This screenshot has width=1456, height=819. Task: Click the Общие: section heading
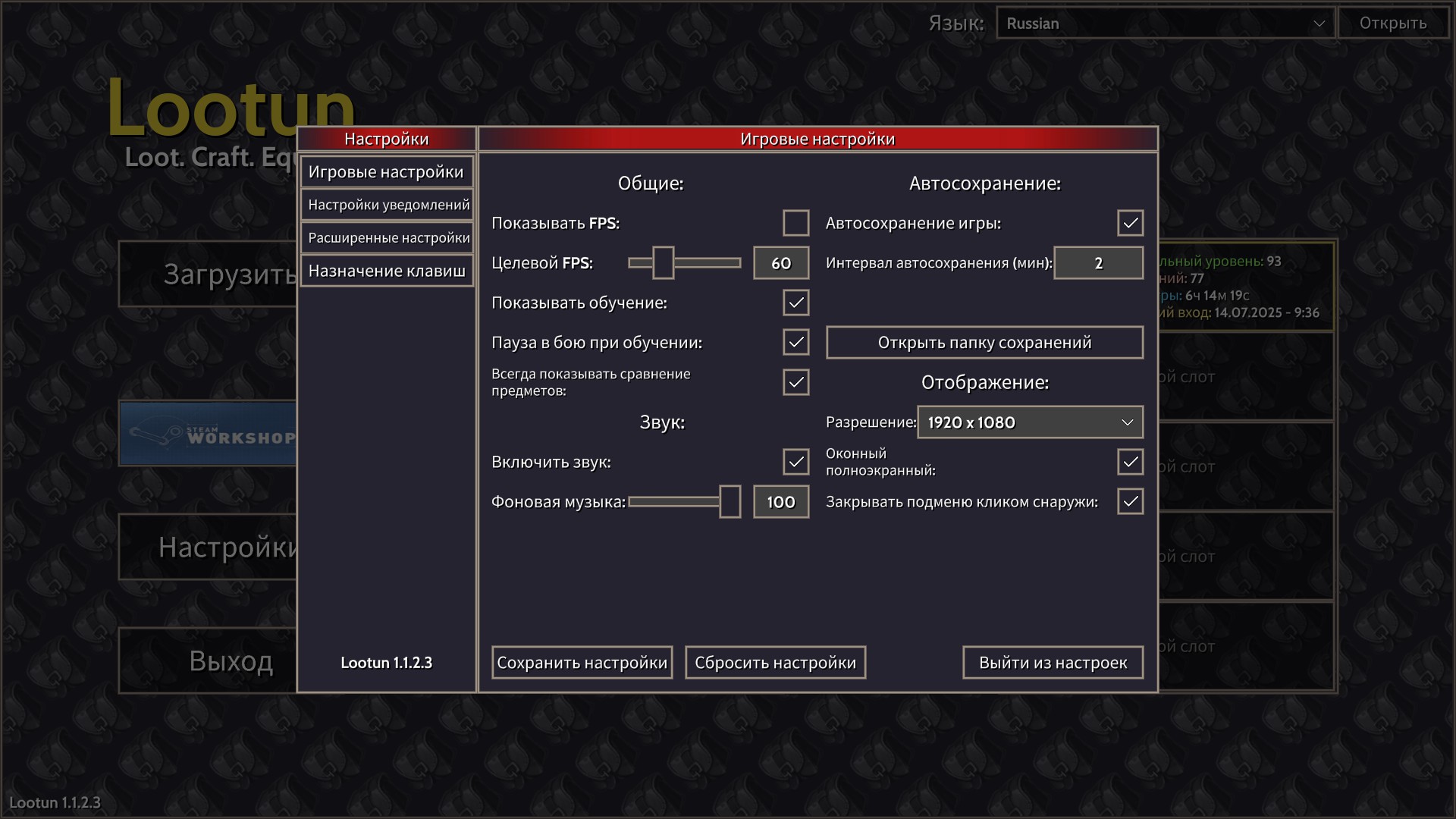pos(651,184)
